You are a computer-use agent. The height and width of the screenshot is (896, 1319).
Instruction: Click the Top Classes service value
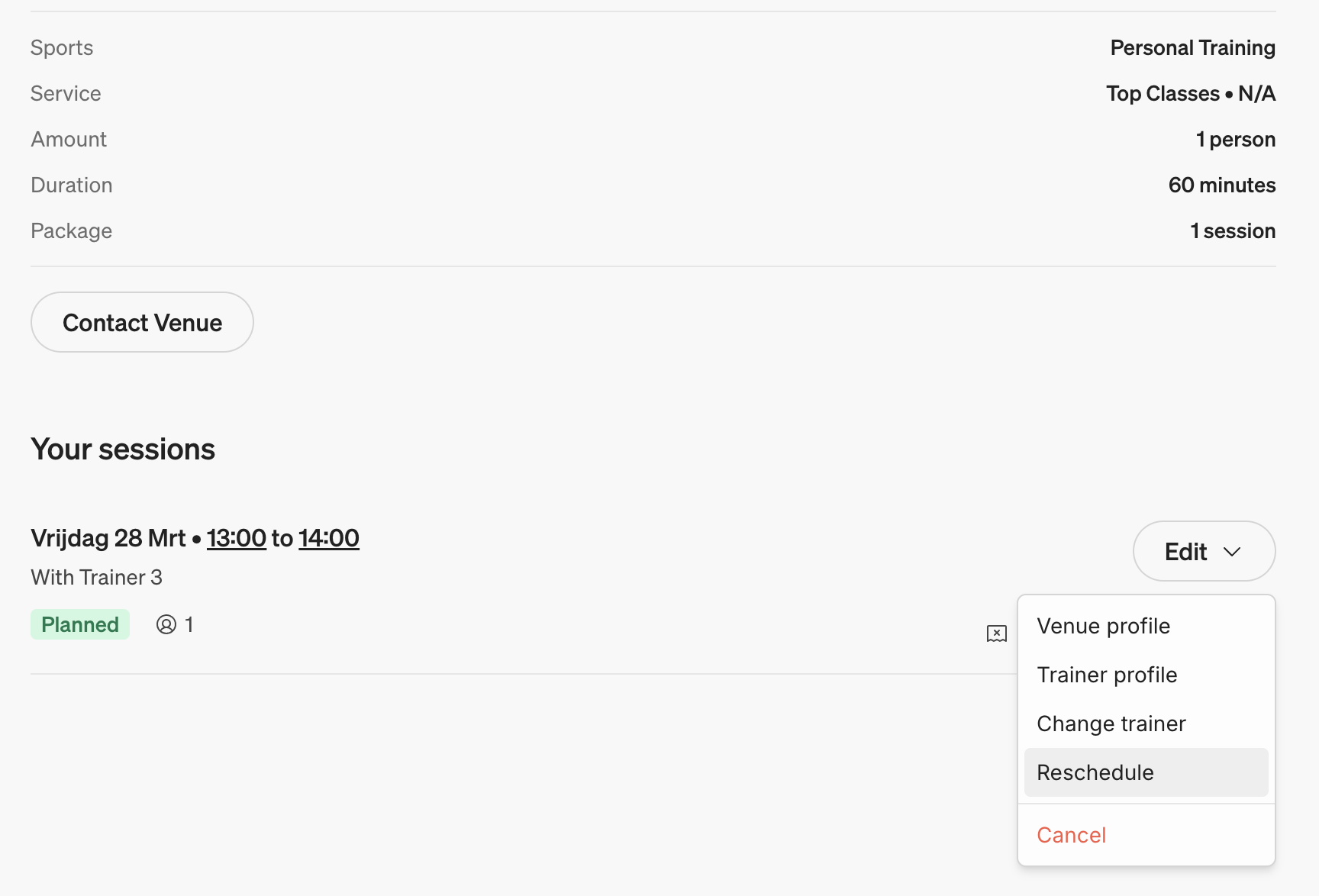click(x=1163, y=93)
